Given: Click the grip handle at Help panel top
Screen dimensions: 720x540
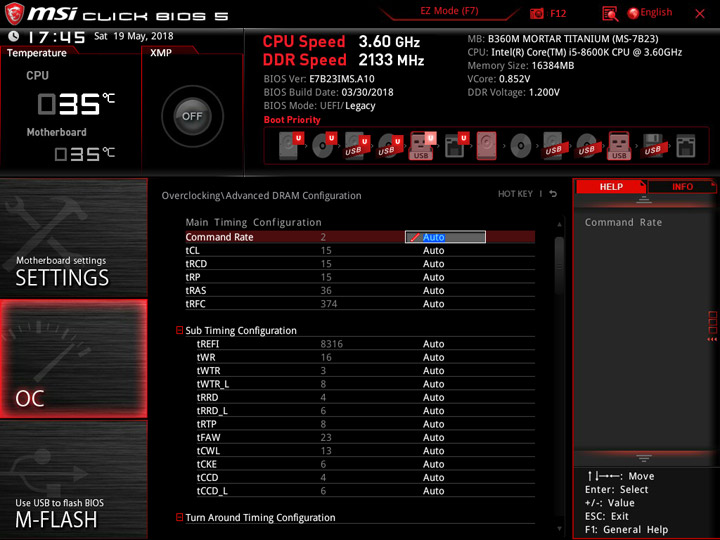Looking at the screenshot, I should [644, 199].
